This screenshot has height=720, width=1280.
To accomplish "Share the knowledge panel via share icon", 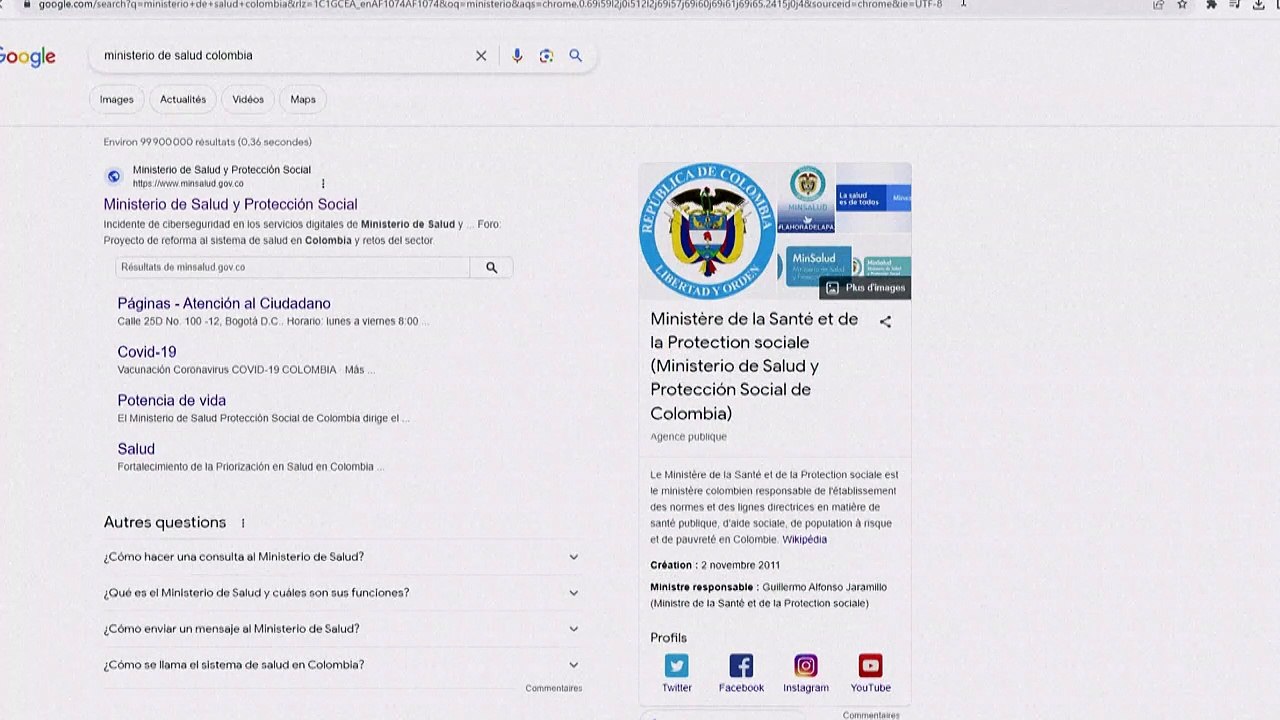I will [x=885, y=322].
